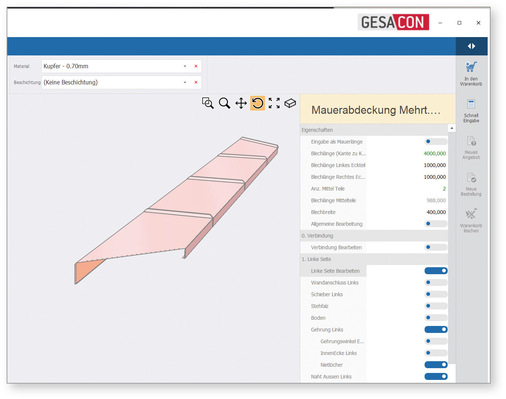This screenshot has height=399, width=506.
Task: Clear the Beschichtung field with red X
Action: point(196,82)
